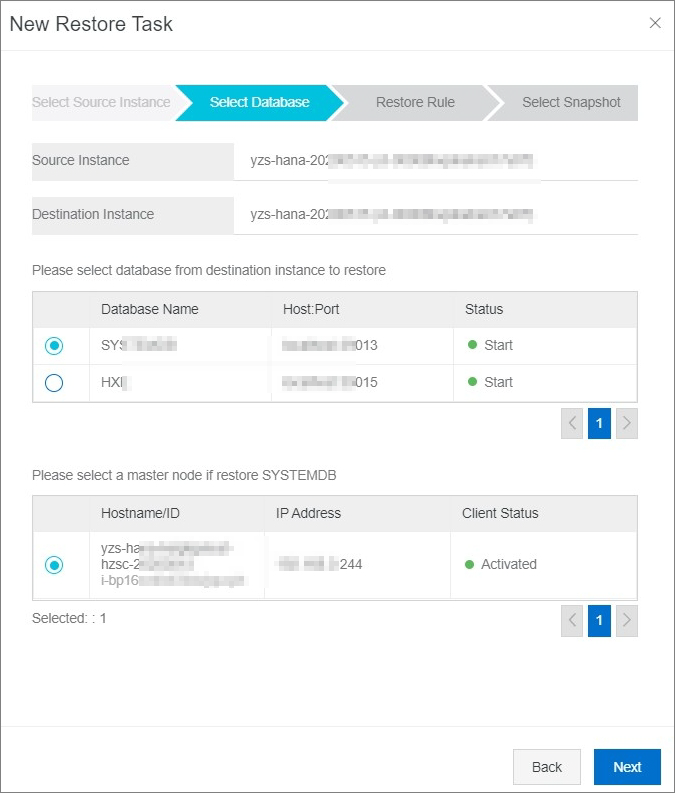This screenshot has height=793, width=675.
Task: Go to next page of master node list
Action: click(x=627, y=621)
